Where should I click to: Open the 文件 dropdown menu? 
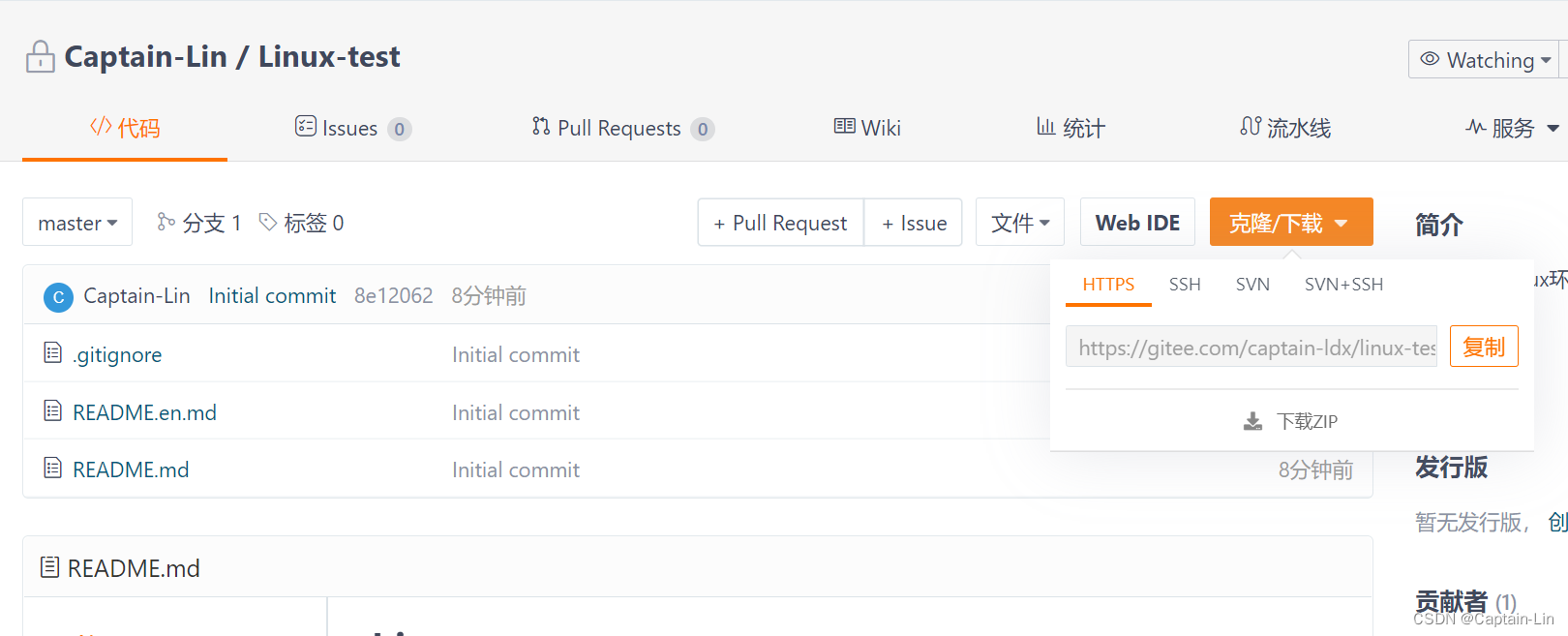coord(1019,222)
